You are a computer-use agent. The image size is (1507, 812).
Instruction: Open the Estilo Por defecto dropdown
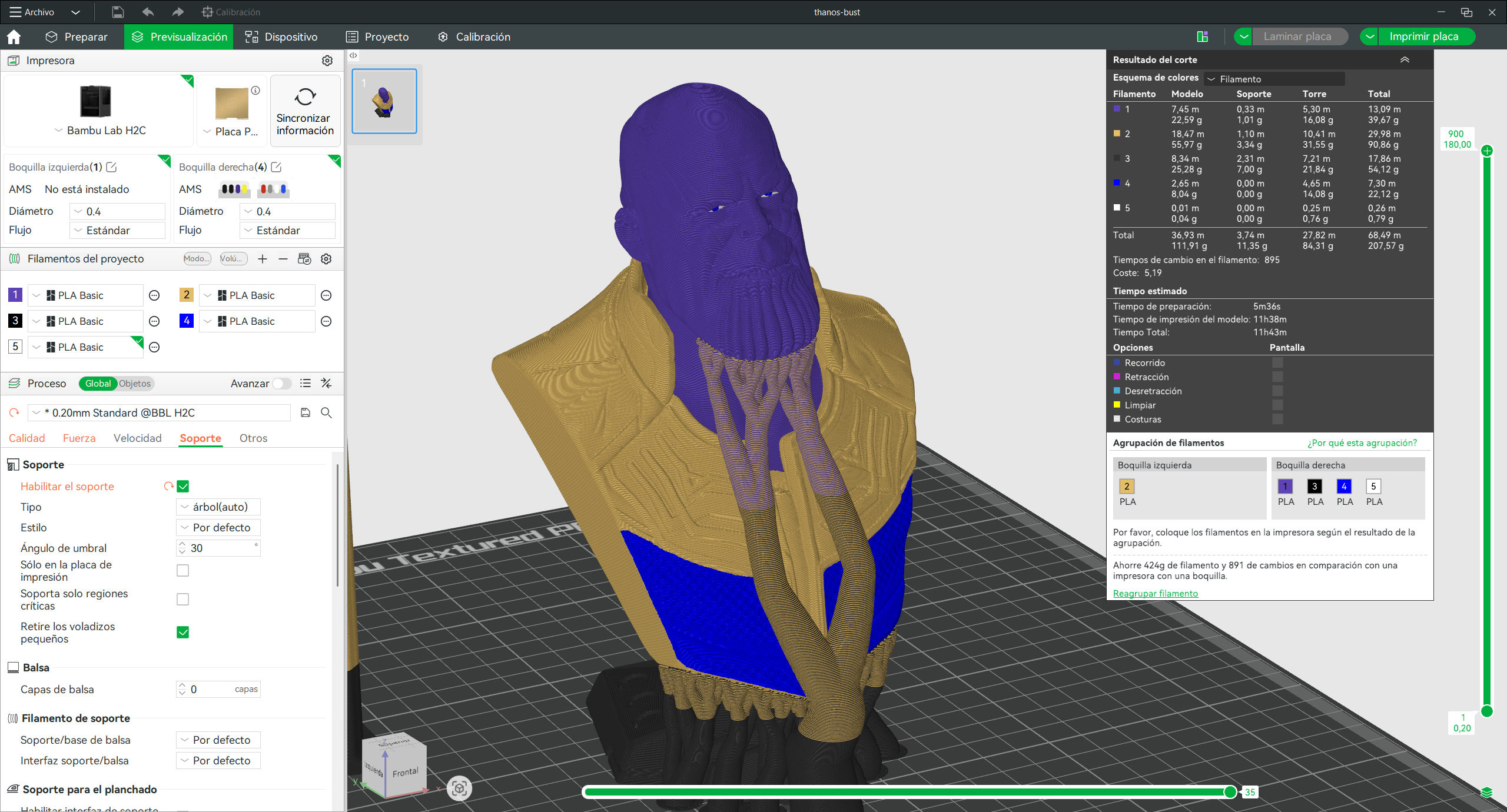(x=218, y=527)
